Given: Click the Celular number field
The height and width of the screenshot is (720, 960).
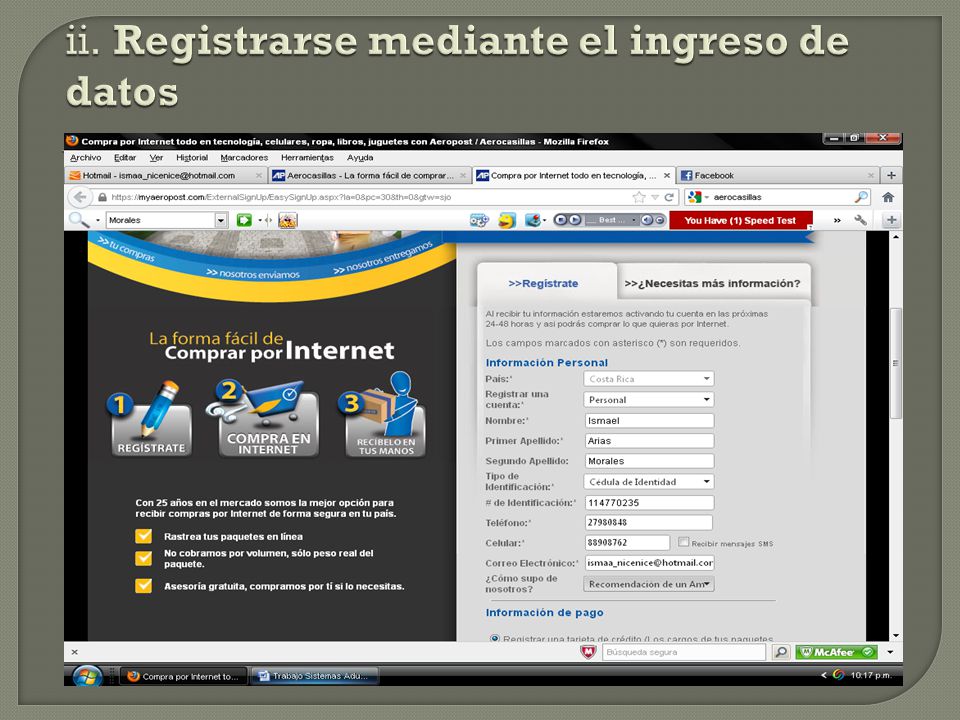Looking at the screenshot, I should pos(628,542).
